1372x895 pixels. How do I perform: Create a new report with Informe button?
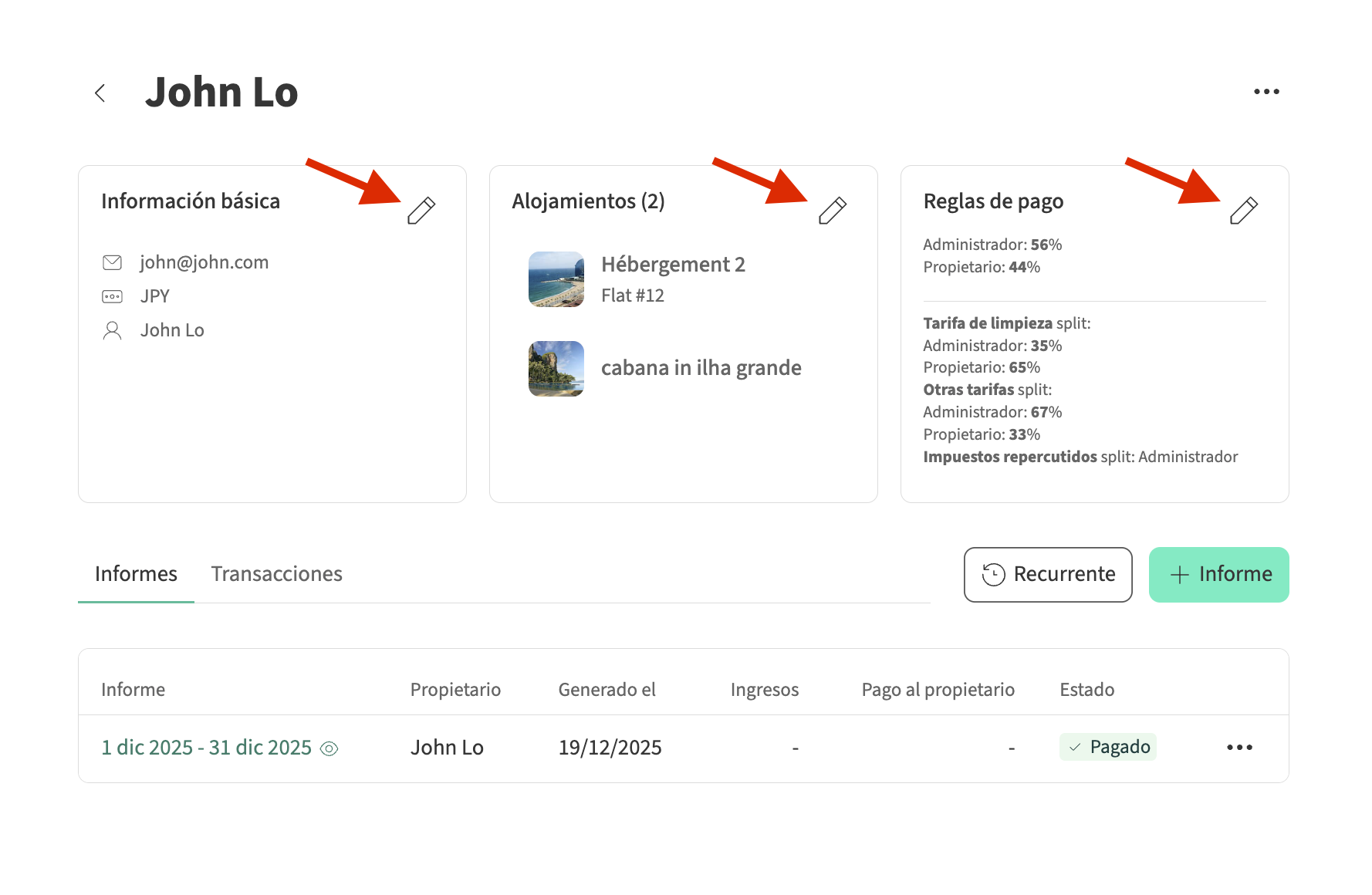pos(1218,575)
